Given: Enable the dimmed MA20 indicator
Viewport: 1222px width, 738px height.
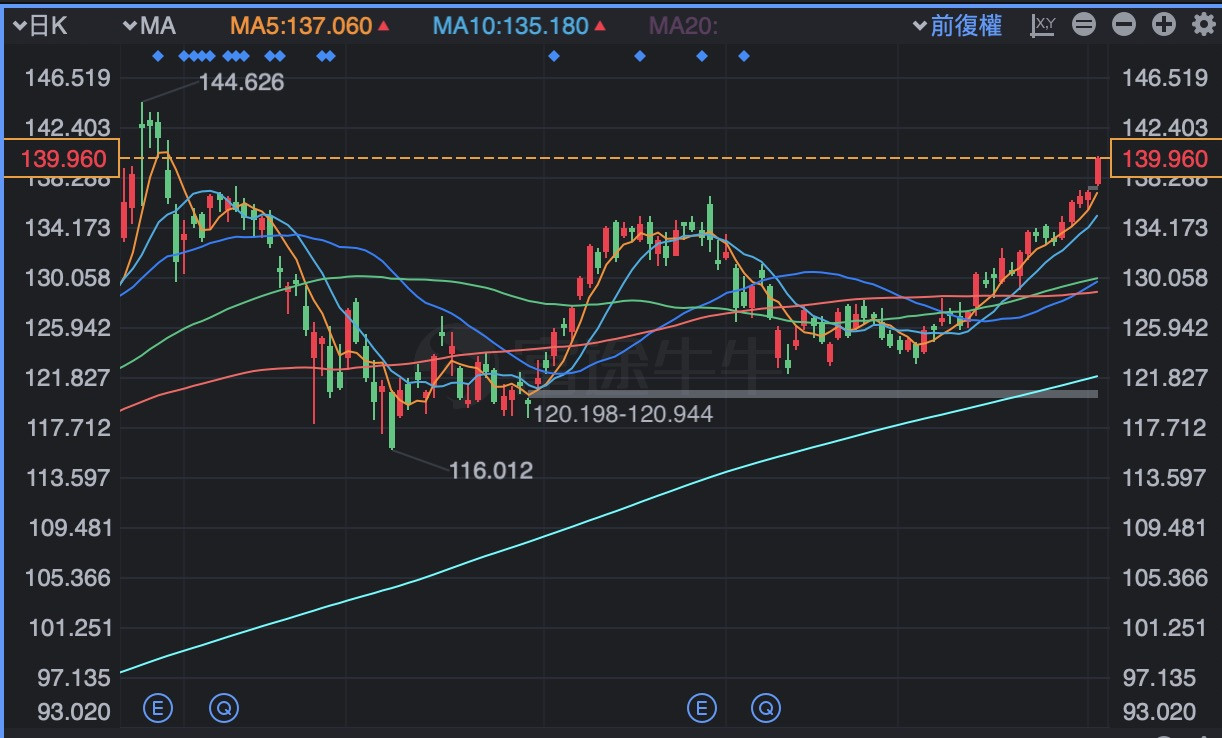Looking at the screenshot, I should pyautogui.click(x=684, y=26).
